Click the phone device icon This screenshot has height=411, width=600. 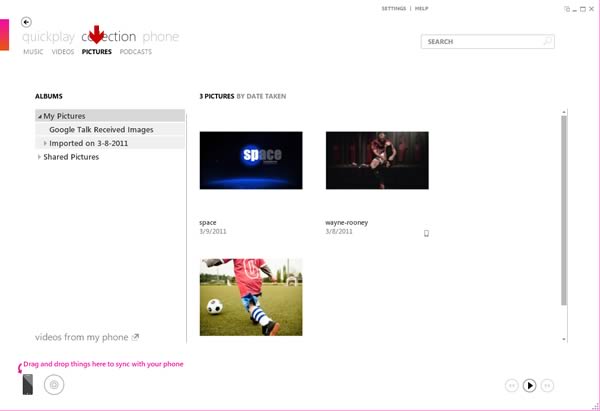pyautogui.click(x=27, y=383)
